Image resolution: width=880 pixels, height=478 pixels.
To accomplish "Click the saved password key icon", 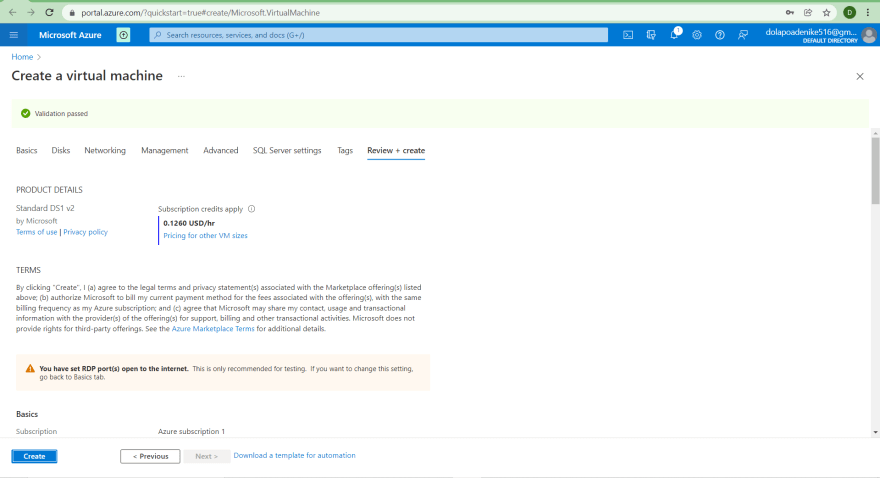I will pyautogui.click(x=790, y=12).
